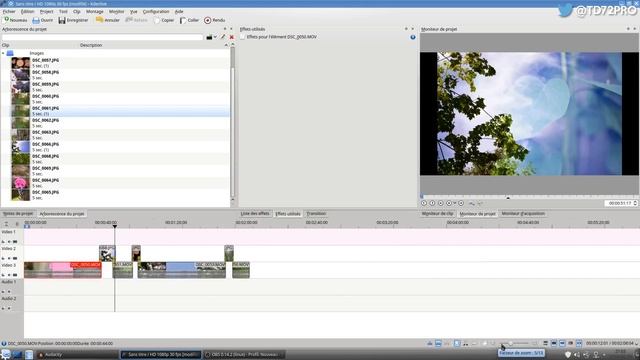Click the show audio thumbnails icon in status bar
640x360 pixels.
[562, 344]
